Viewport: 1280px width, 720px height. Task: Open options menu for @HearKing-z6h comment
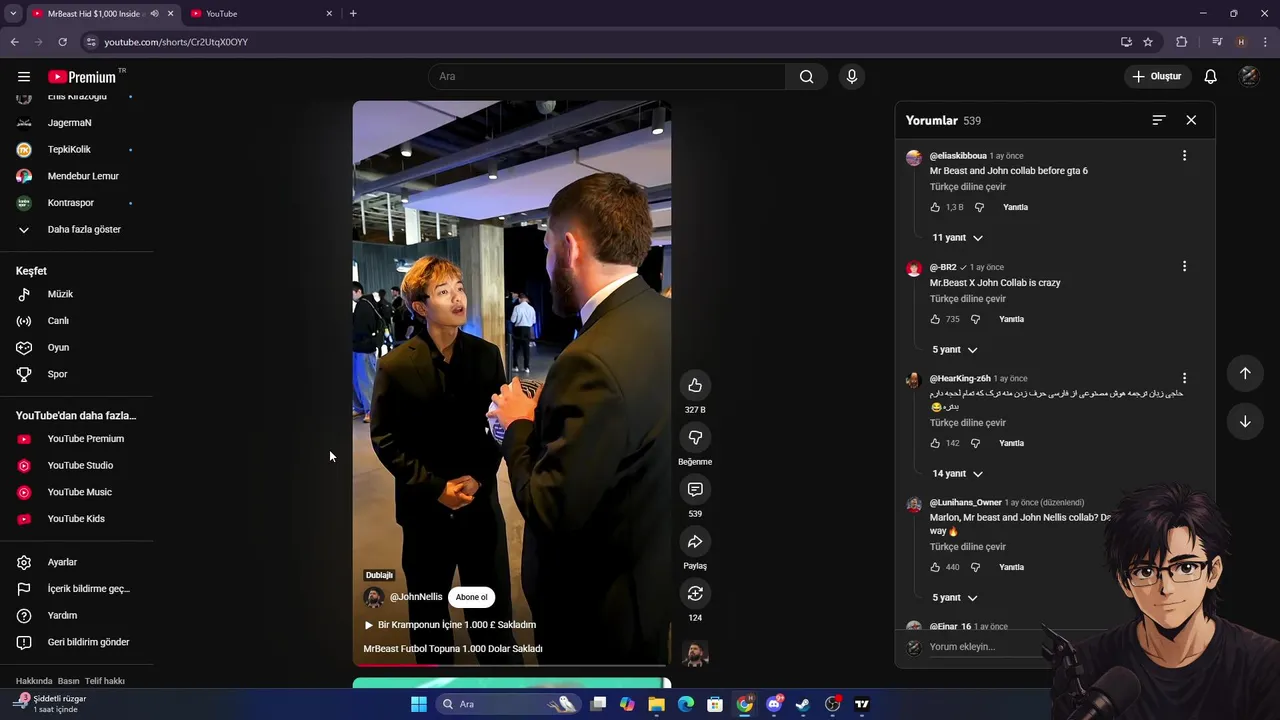(x=1184, y=379)
